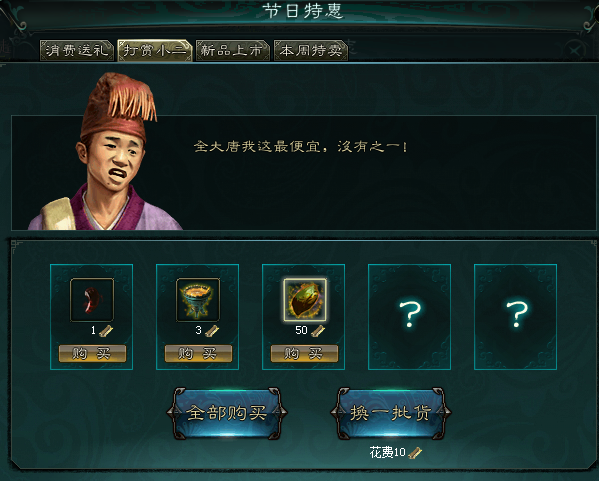Close the 节日特惠 window
The image size is (599, 481).
(x=575, y=50)
